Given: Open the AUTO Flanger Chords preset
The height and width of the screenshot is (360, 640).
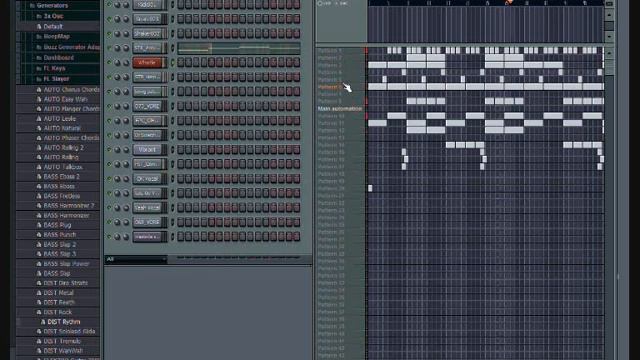Looking at the screenshot, I should pos(71,109).
